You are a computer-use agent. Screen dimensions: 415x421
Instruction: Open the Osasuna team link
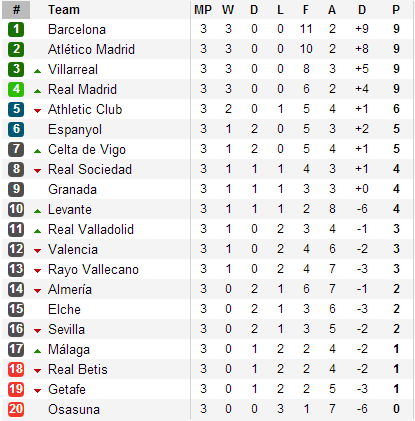pyautogui.click(x=74, y=409)
